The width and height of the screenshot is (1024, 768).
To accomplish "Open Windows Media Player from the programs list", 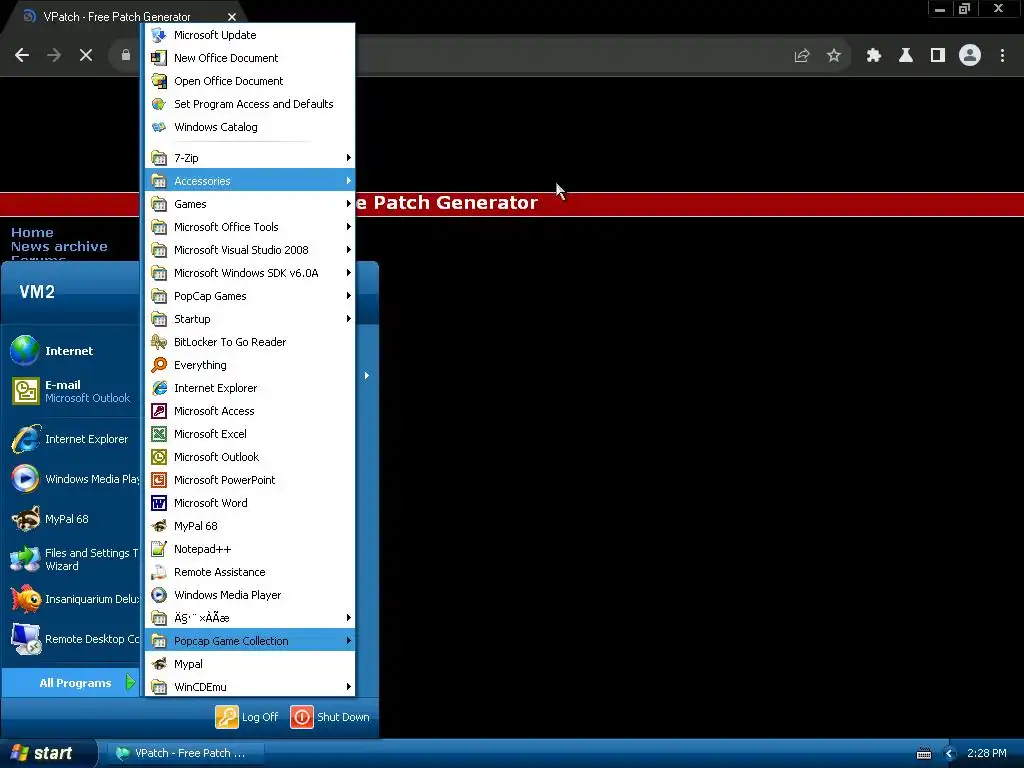I will coord(250,595).
